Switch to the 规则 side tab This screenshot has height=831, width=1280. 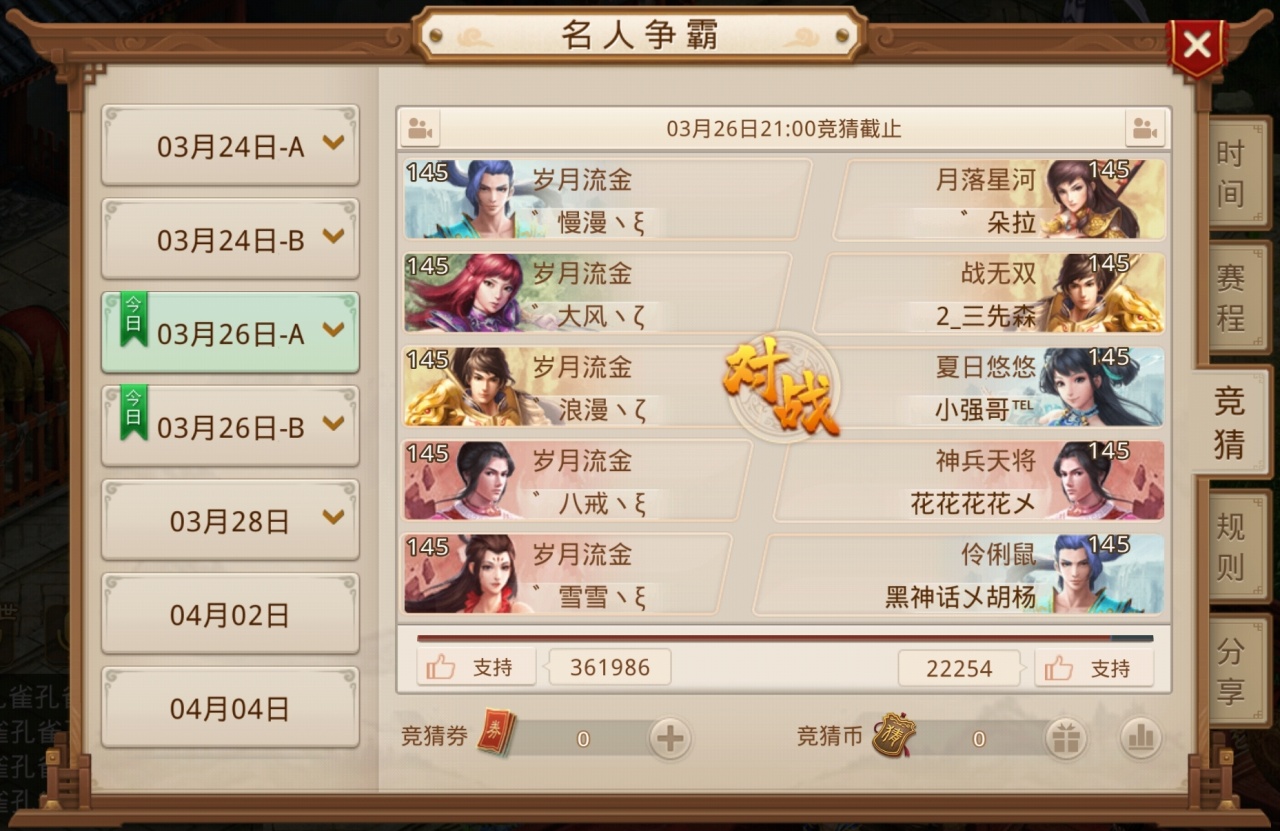point(1232,546)
